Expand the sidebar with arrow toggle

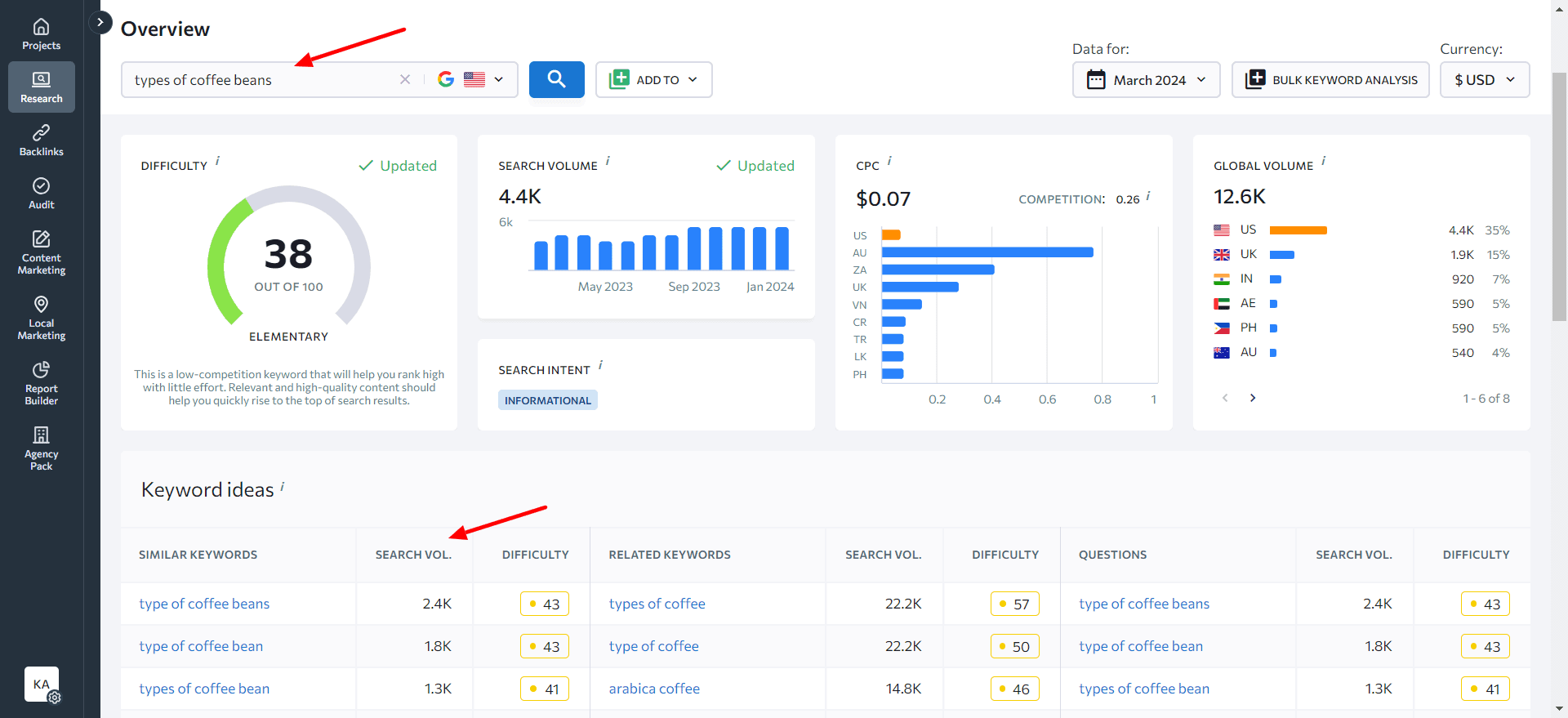coord(100,22)
